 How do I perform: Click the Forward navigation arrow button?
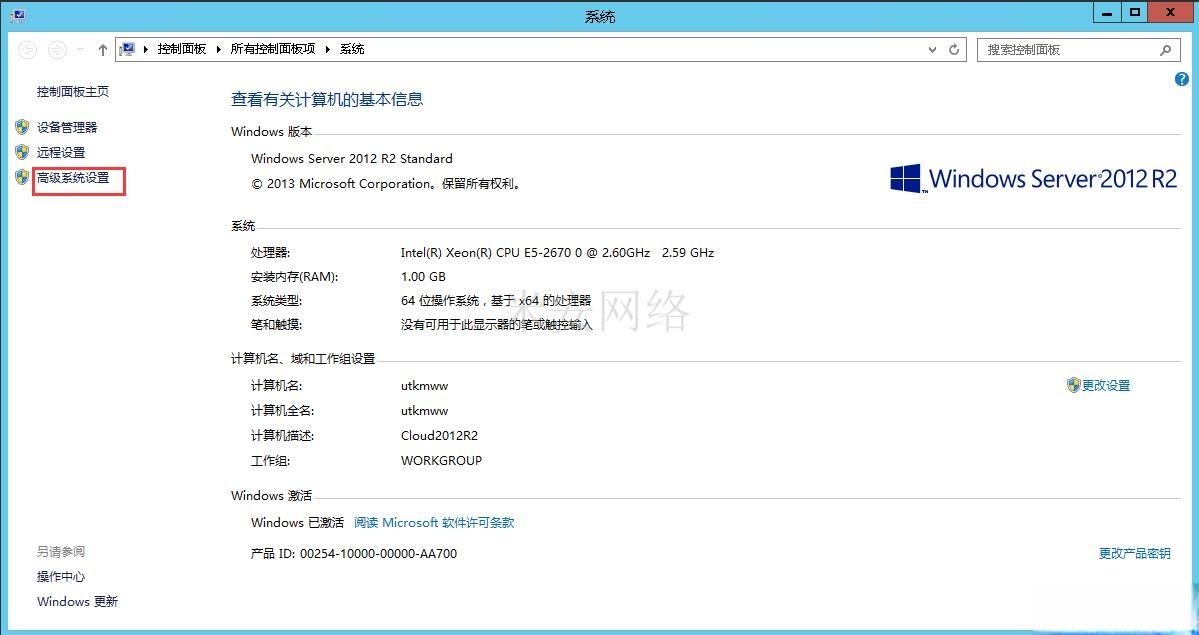[57, 49]
